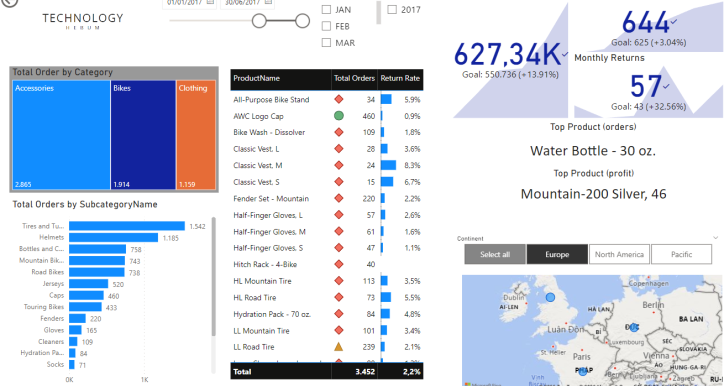Select the Pacific continent button
724x386 pixels.
[682, 254]
